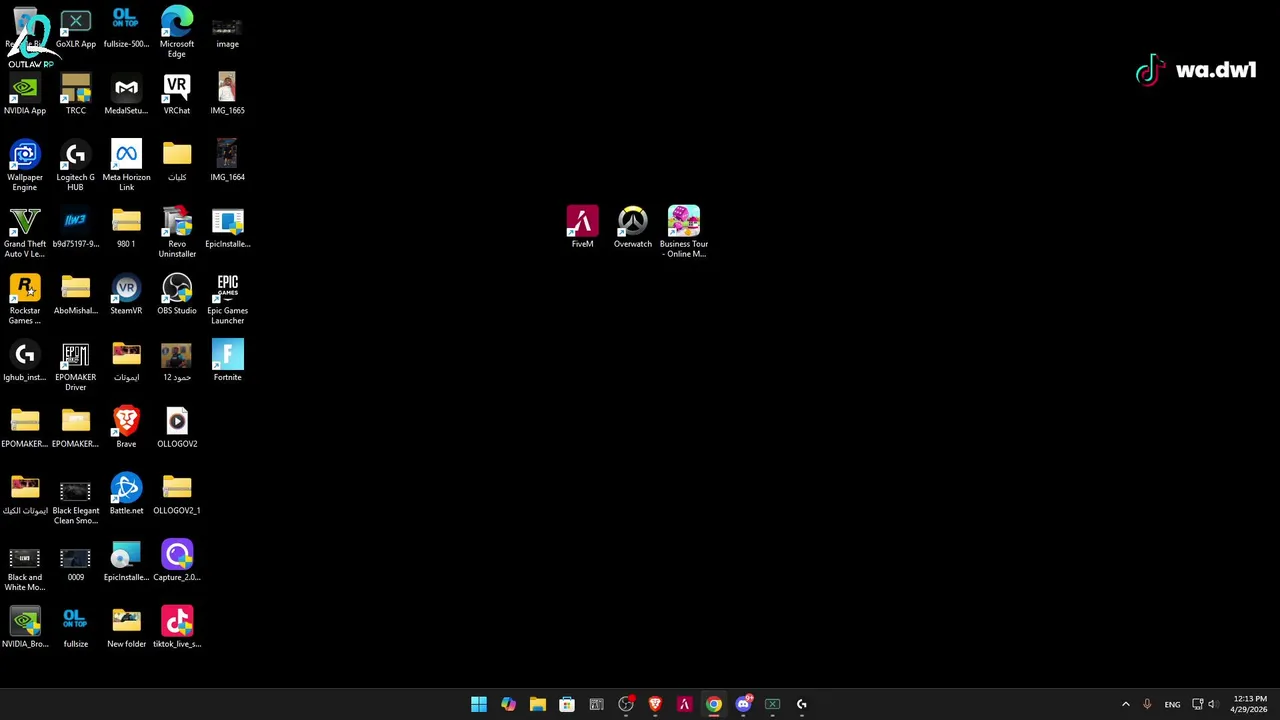Select the AboMishal folder
Image resolution: width=1280 pixels, height=720 pixels.
pyautogui.click(x=76, y=295)
